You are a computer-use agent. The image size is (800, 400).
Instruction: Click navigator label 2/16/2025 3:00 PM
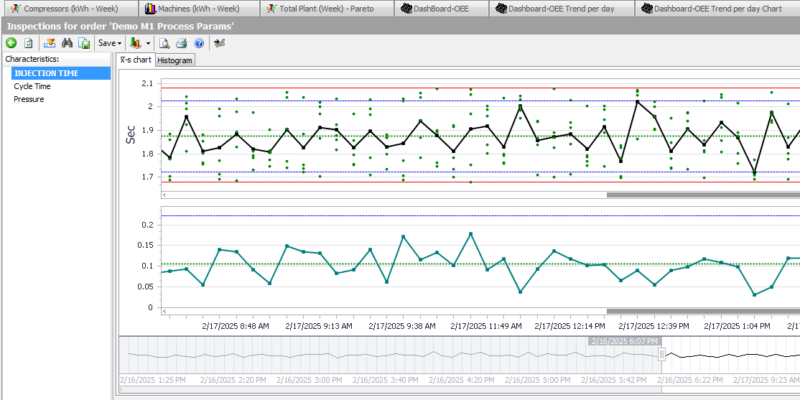[x=310, y=380]
